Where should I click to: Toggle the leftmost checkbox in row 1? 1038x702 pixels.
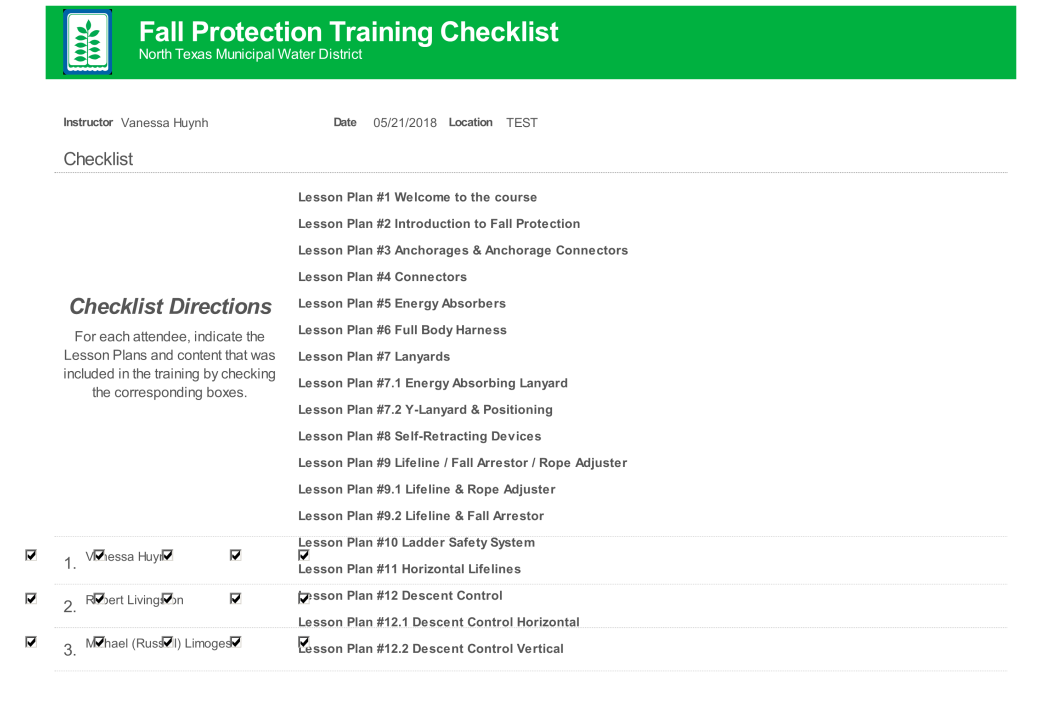point(31,555)
